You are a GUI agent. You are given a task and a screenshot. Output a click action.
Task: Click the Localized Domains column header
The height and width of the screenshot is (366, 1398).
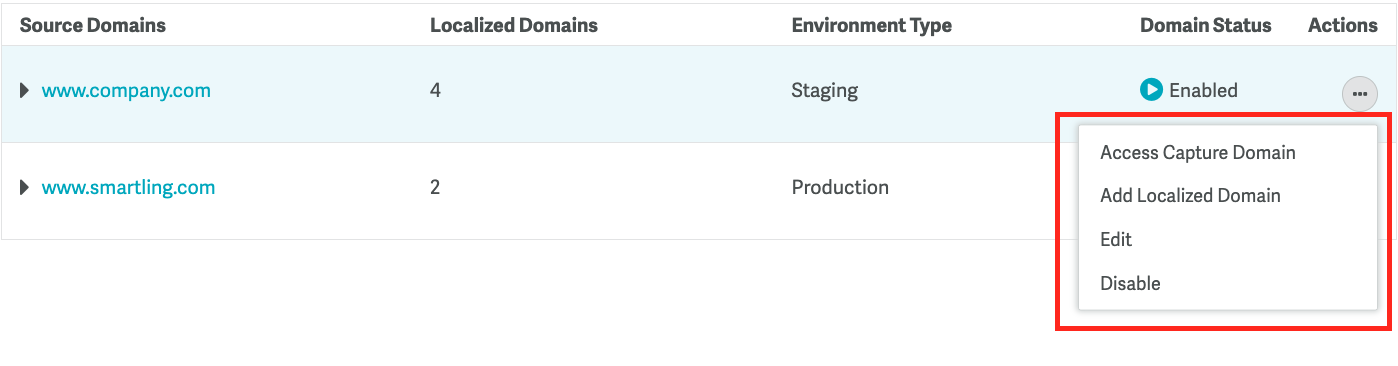click(514, 25)
